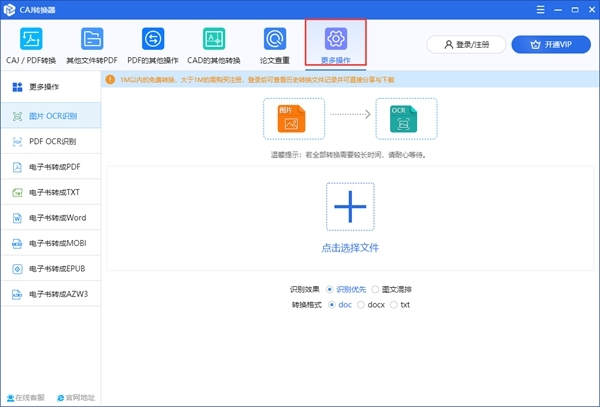The image size is (600, 407).
Task: Click the 电子书转成Word sidebar icon
Action: pos(17,218)
